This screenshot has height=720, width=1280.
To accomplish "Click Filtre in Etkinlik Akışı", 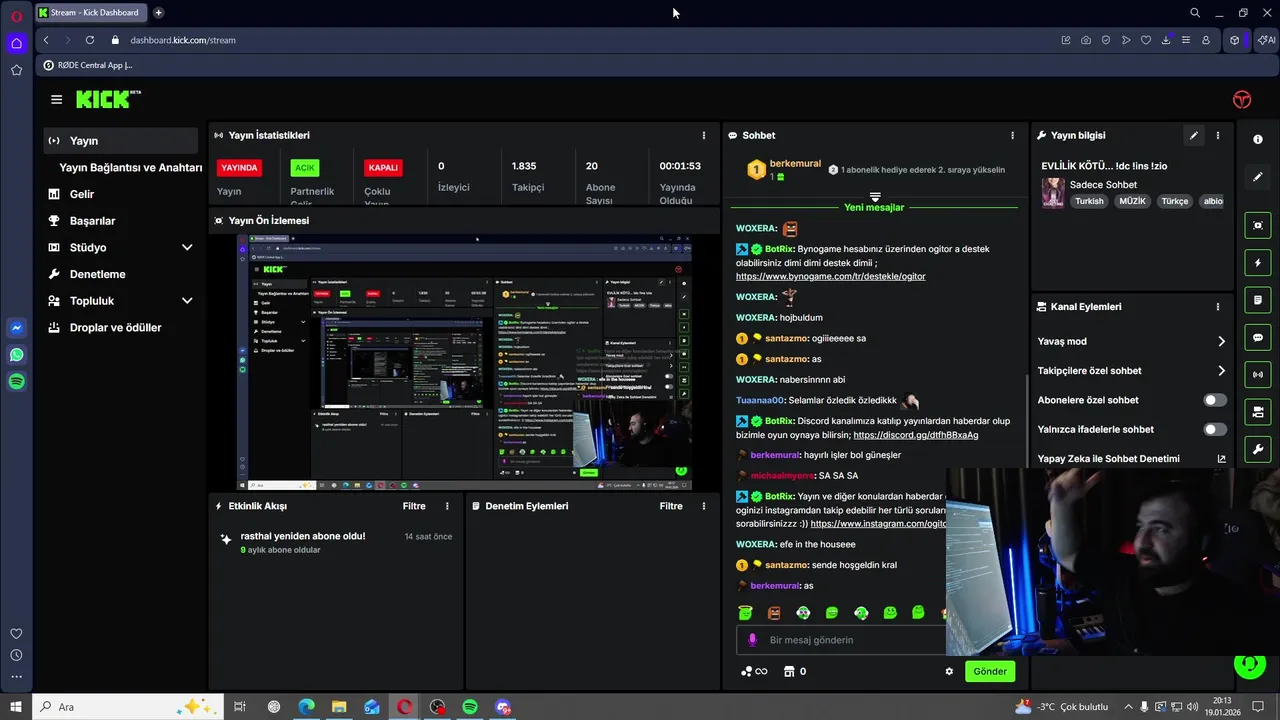I will [x=414, y=506].
